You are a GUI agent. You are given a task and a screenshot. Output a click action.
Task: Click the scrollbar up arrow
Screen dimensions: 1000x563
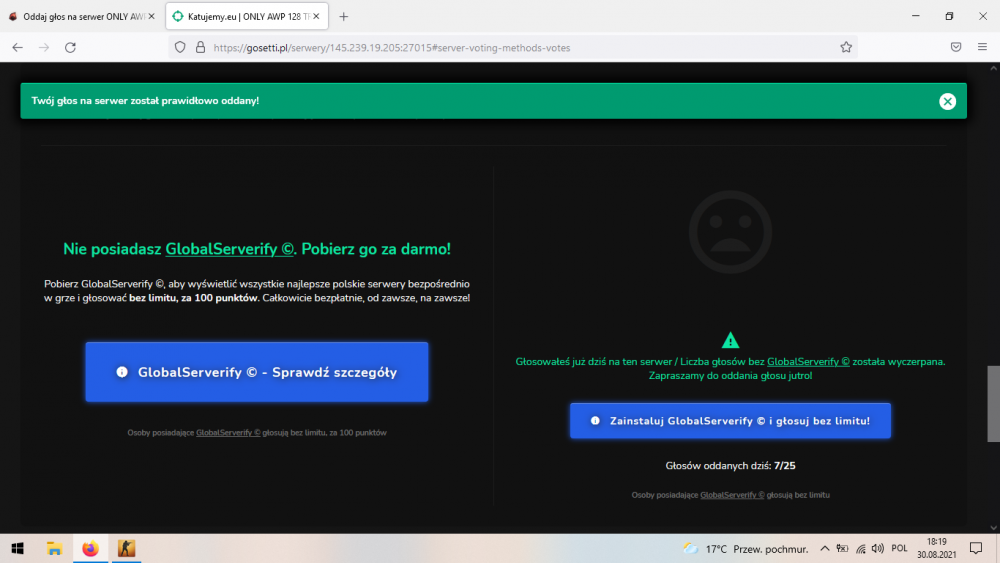994,68
